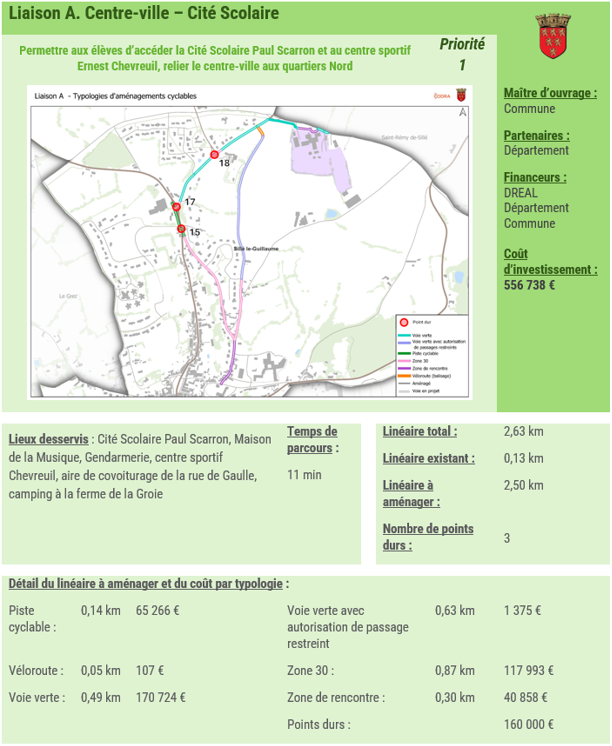
Task: Click the Financeurs heading
Action: pos(535,177)
